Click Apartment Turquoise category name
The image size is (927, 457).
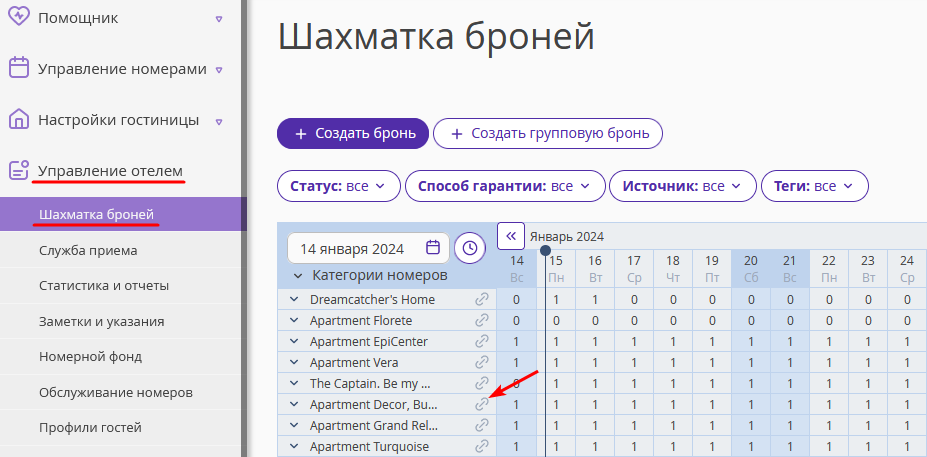point(369,446)
